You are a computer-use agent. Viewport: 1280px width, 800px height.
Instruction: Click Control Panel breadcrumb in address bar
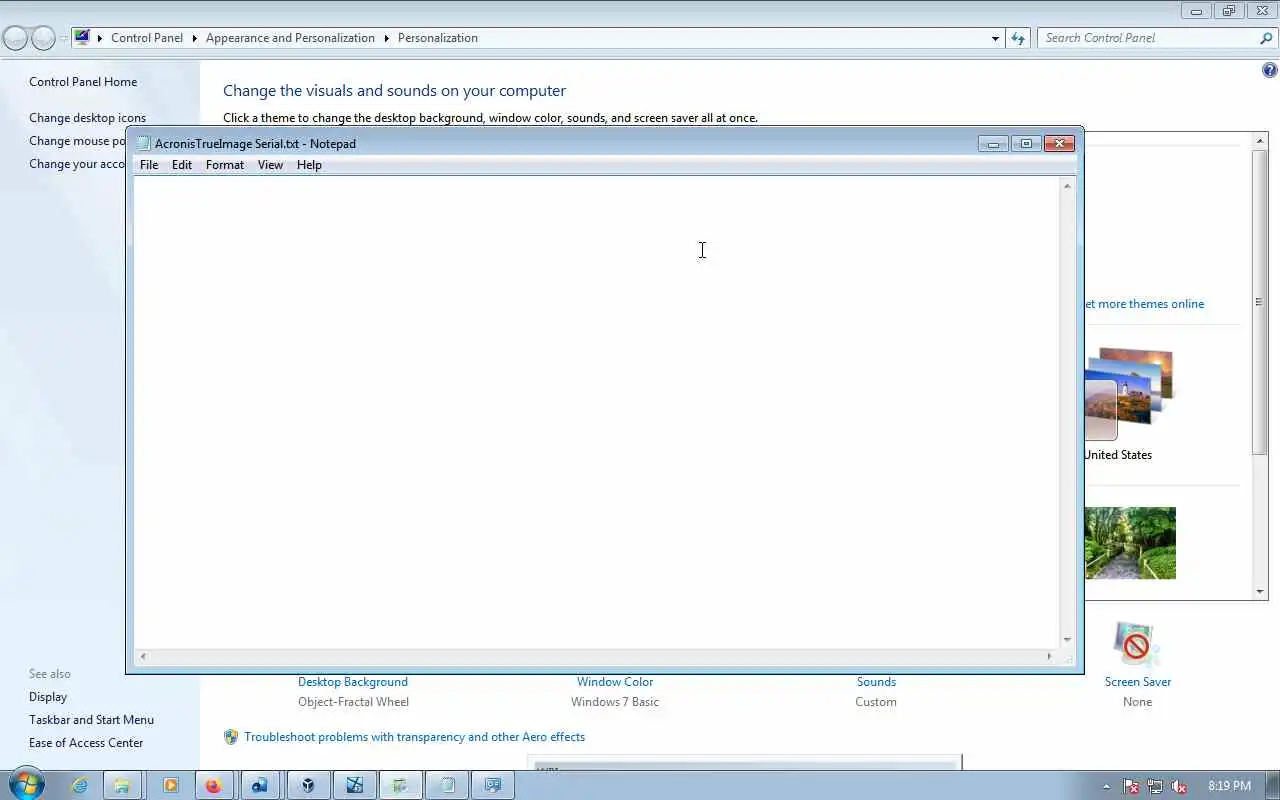click(147, 38)
